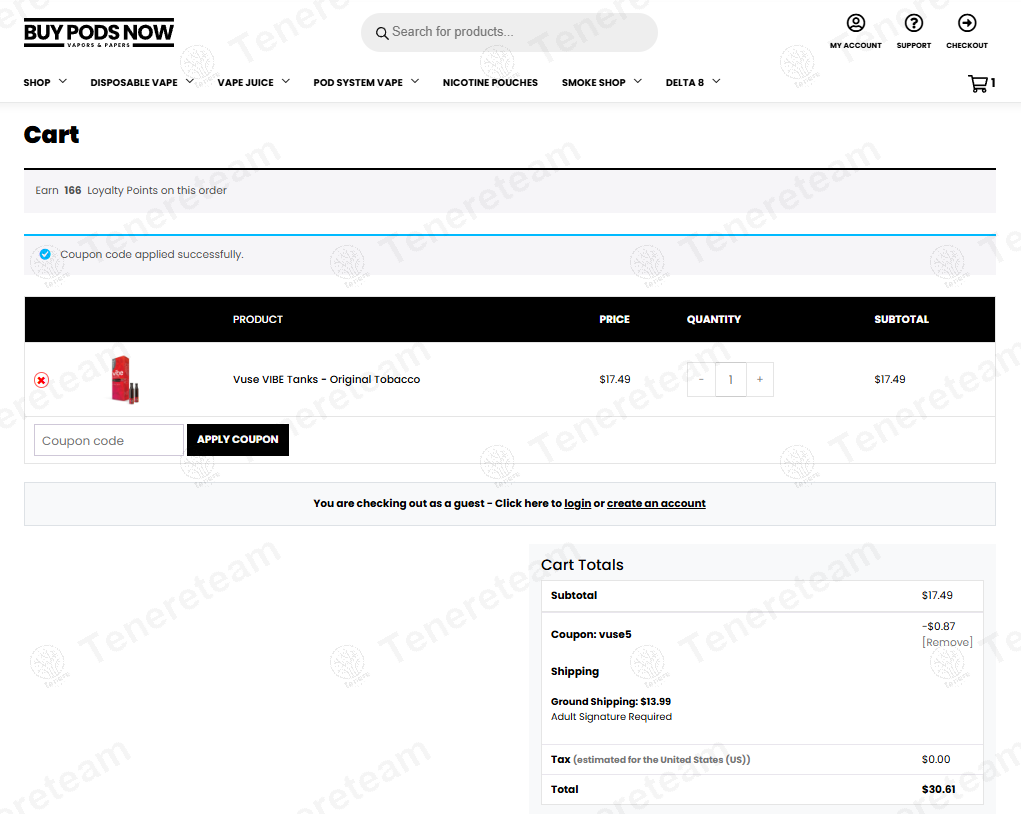1021x814 pixels.
Task: Click the QUANTITY column header
Action: pos(714,319)
